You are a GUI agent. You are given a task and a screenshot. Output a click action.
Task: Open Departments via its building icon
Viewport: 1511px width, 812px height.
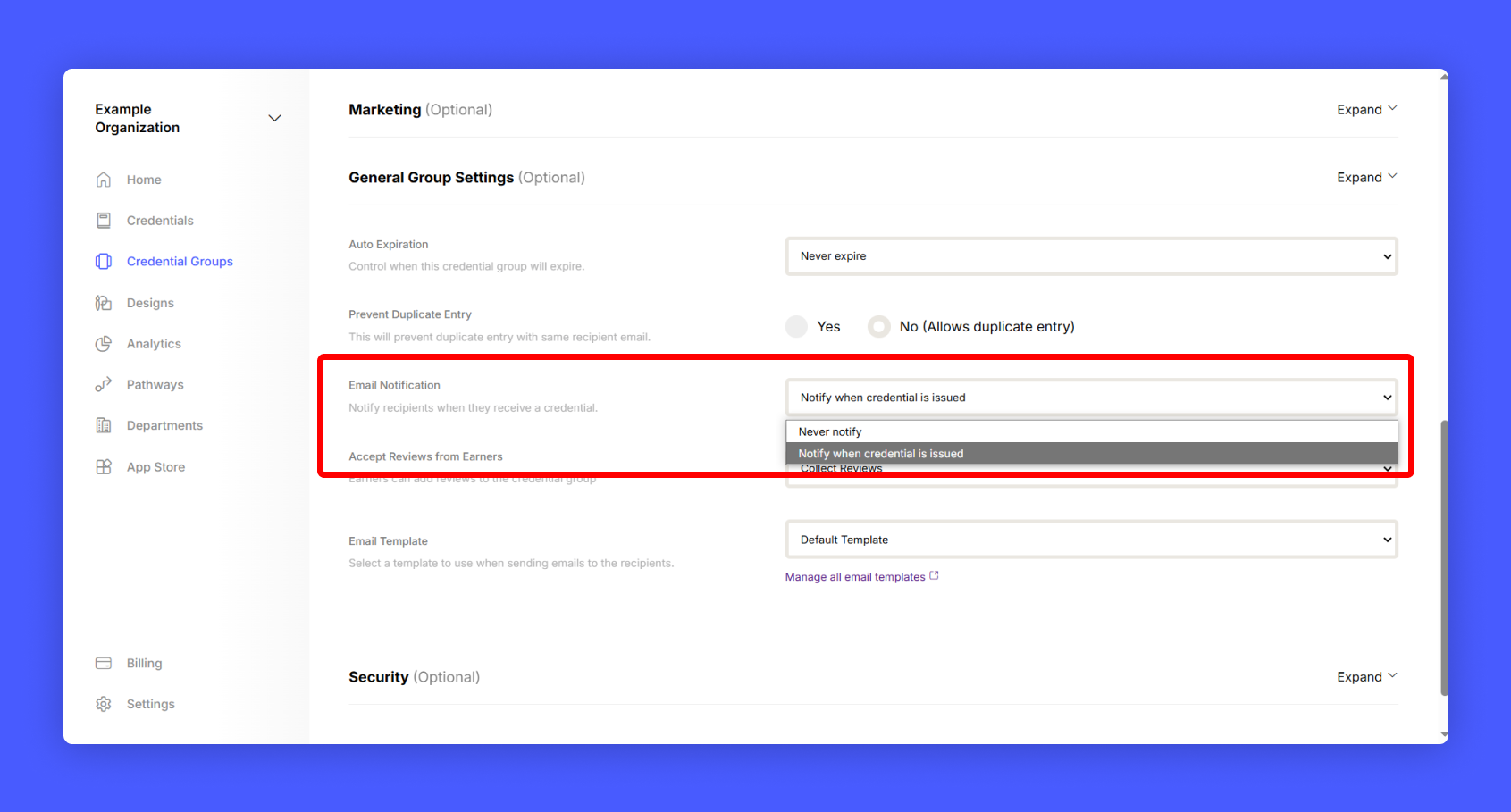(x=104, y=425)
